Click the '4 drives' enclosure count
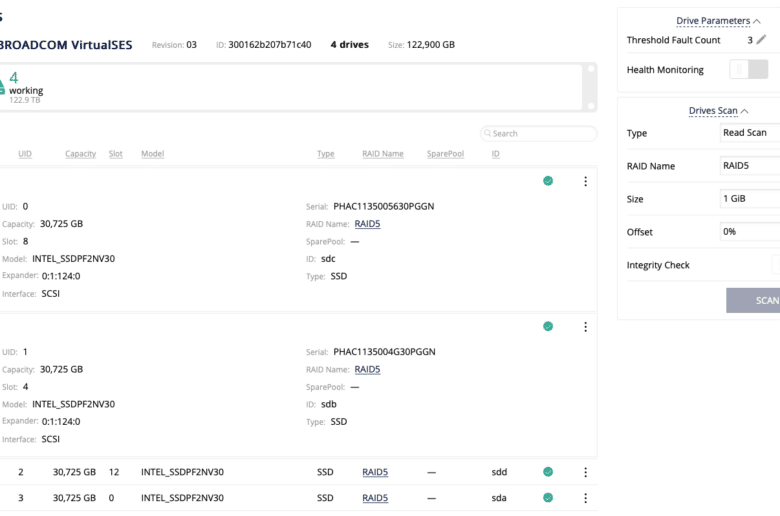Screen dimensions: 780x516 click(x=350, y=44)
